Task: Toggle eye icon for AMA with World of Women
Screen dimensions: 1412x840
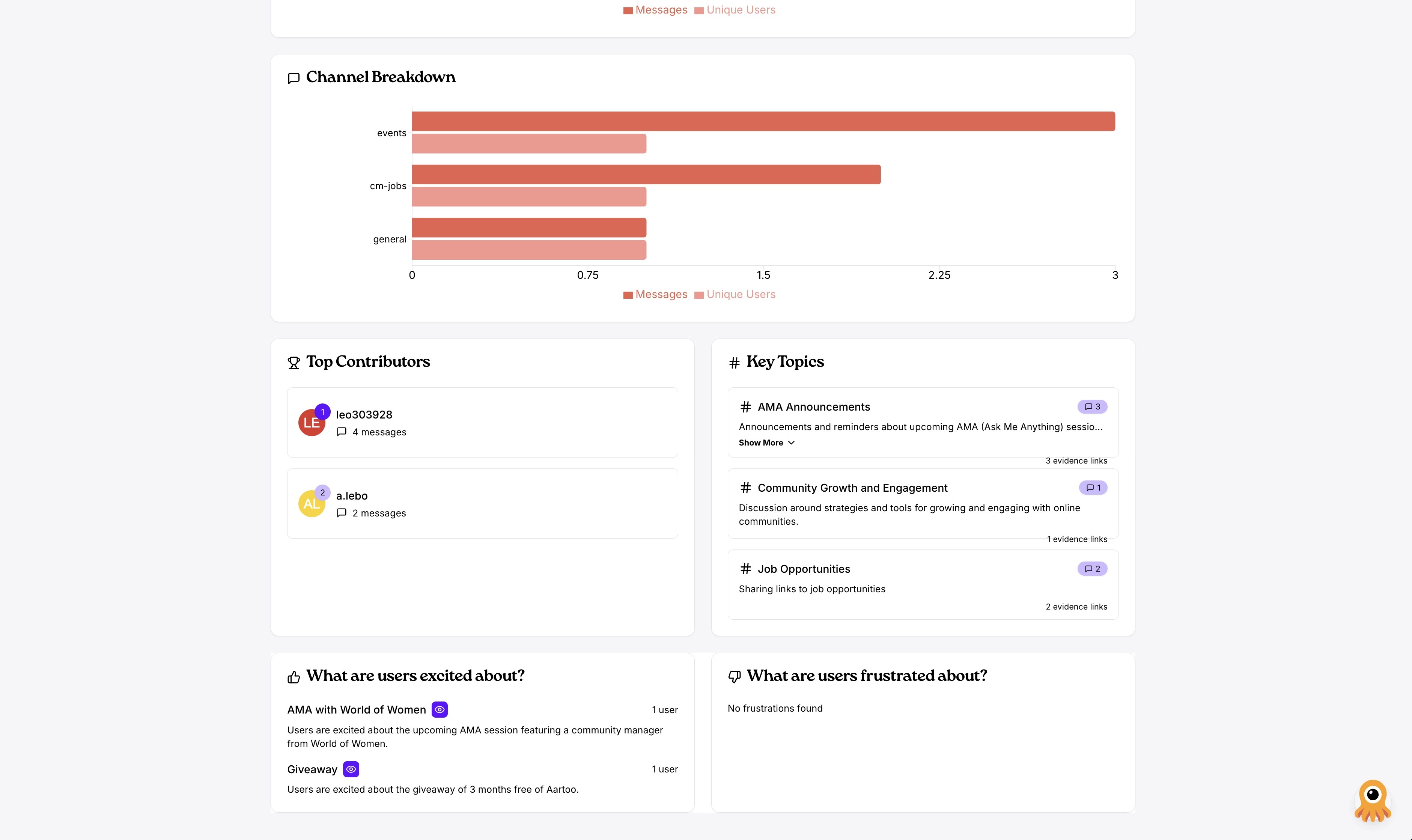Action: (439, 709)
